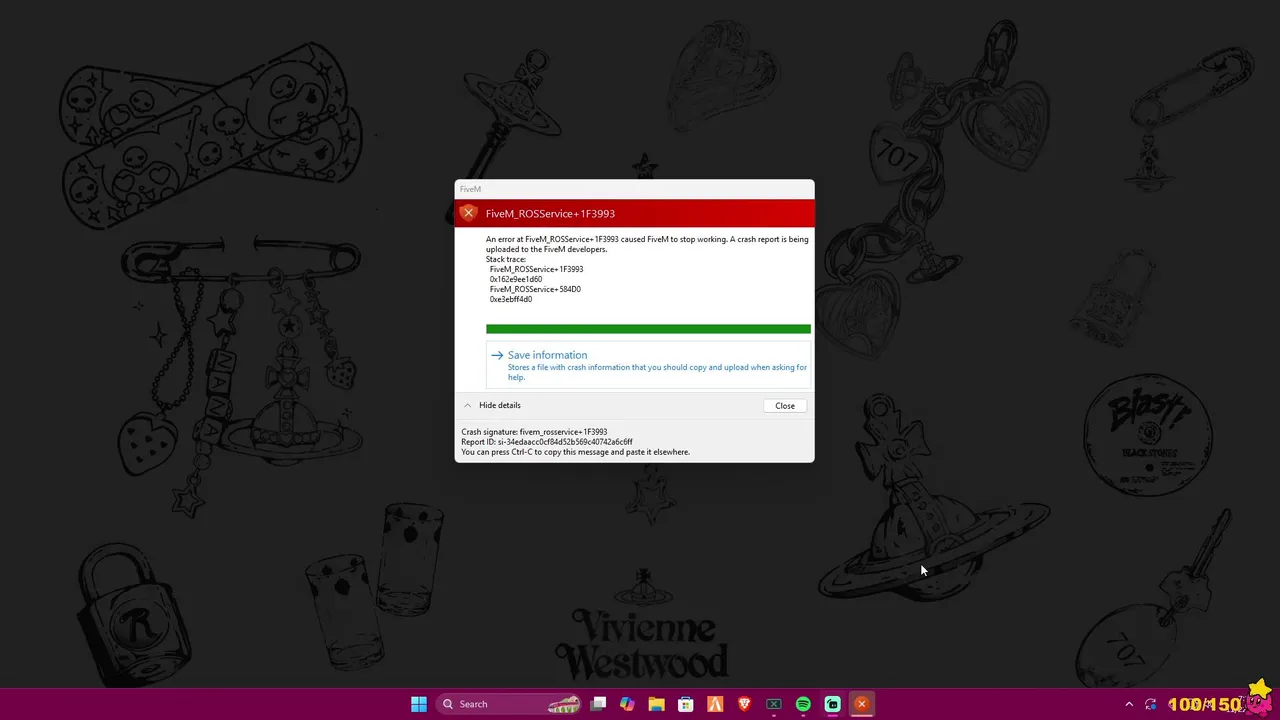The image size is (1280, 720).
Task: Collapse the Hide details expander
Action: point(491,405)
